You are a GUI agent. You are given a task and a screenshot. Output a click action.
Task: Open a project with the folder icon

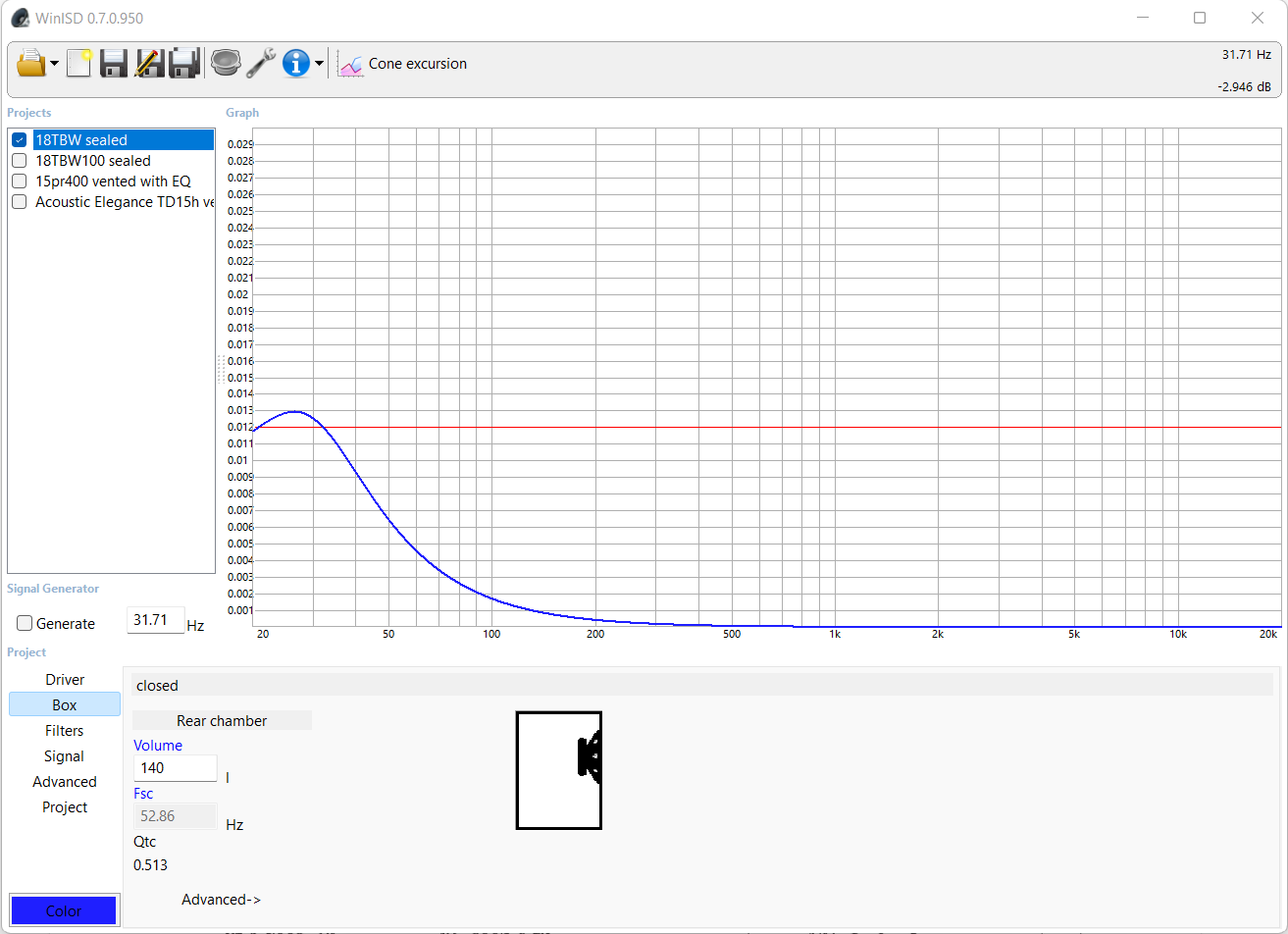coord(32,64)
